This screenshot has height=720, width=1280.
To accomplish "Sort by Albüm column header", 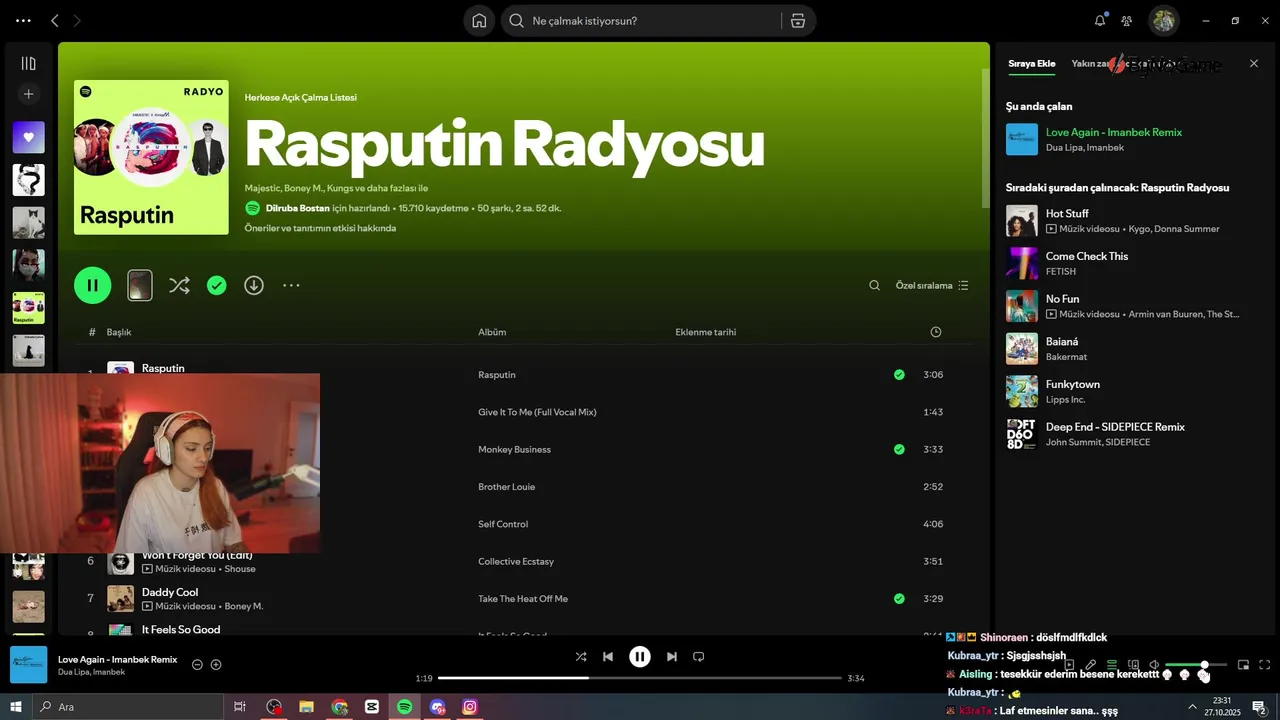I will [492, 332].
